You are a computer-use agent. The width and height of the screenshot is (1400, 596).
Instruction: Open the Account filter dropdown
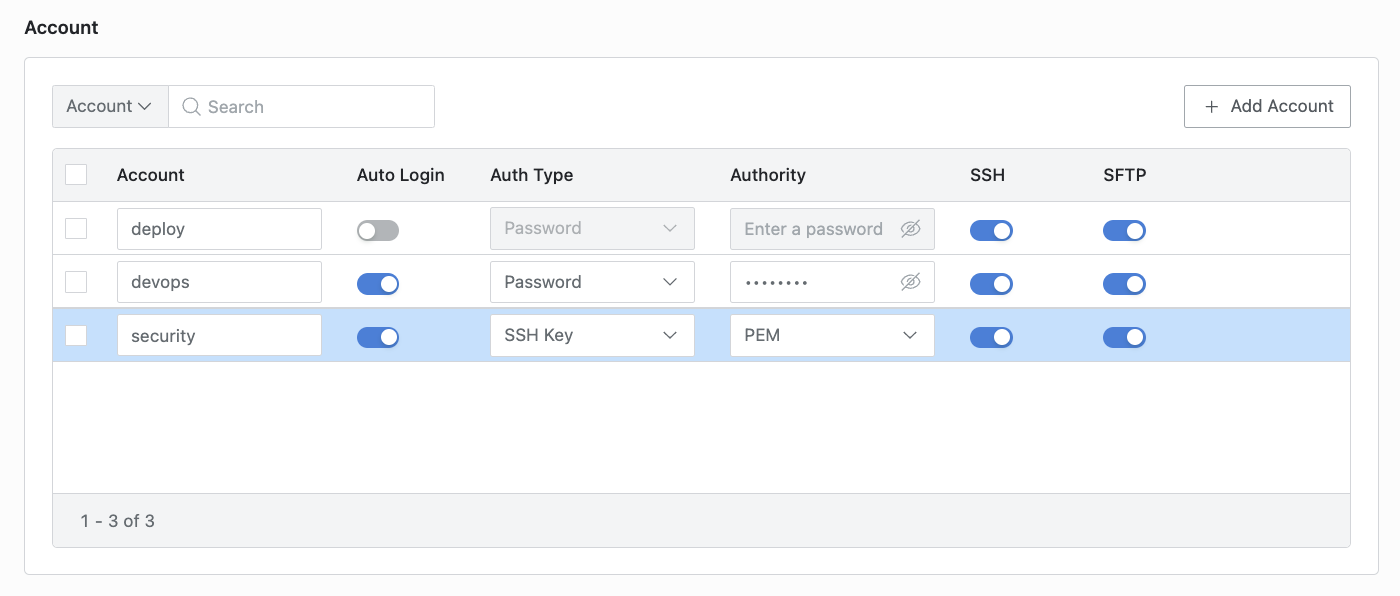tap(110, 107)
